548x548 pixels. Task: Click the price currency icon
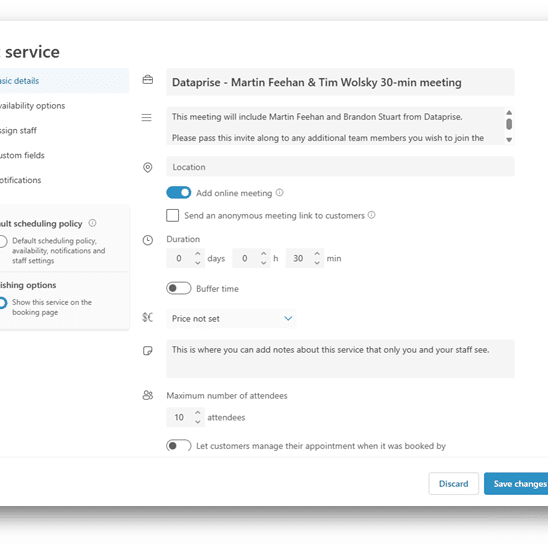(x=147, y=317)
